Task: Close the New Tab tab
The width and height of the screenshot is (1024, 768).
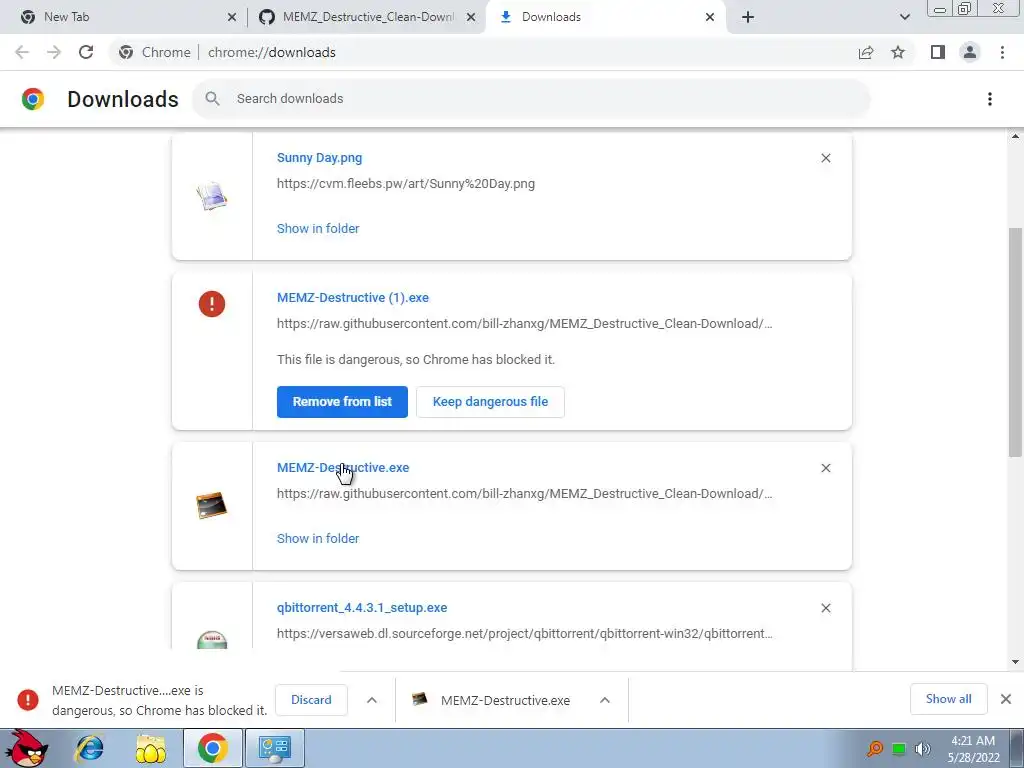Action: pyautogui.click(x=232, y=17)
